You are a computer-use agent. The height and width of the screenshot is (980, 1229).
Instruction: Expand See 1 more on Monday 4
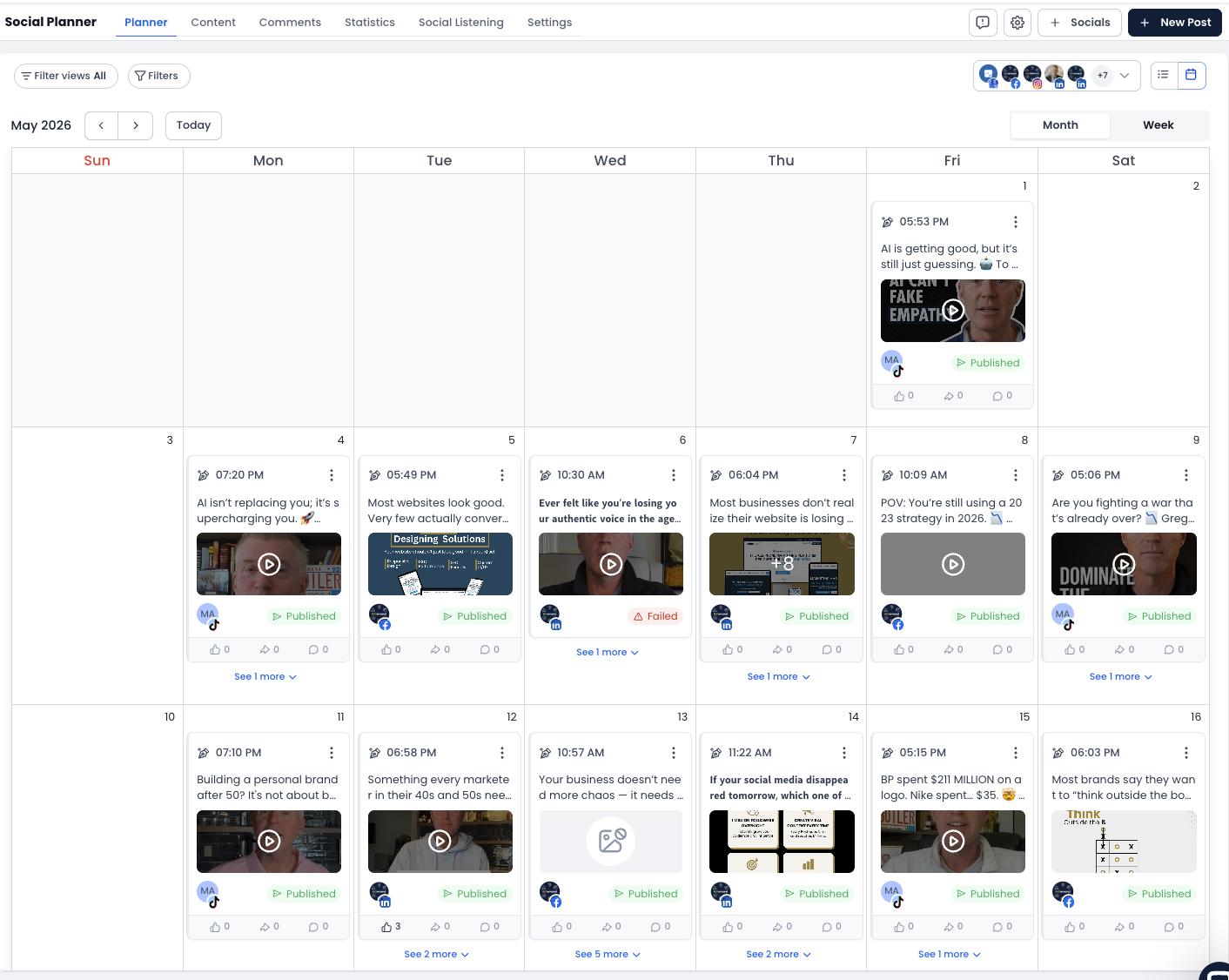coord(265,676)
